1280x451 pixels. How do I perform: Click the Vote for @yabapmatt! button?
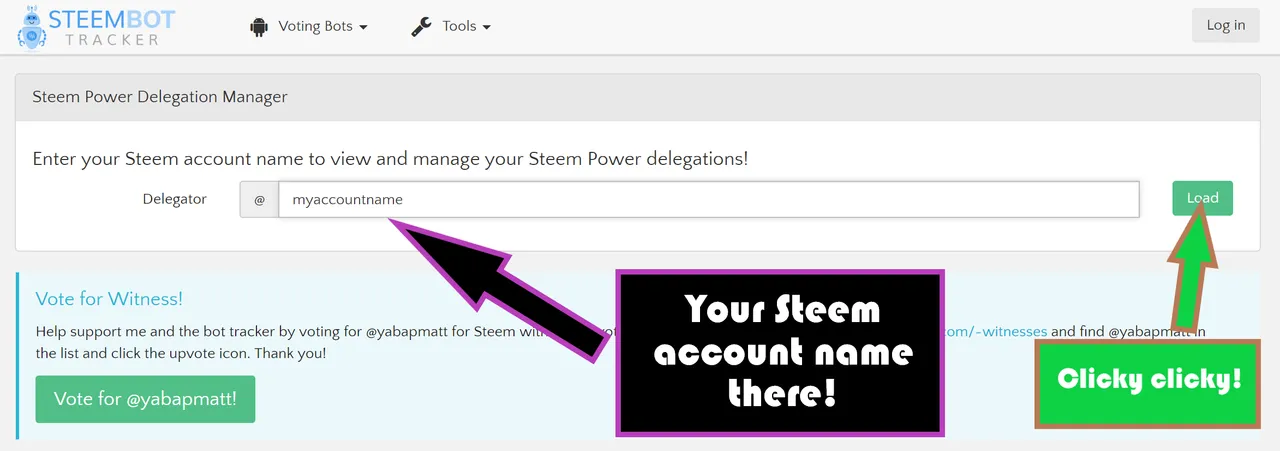click(145, 399)
